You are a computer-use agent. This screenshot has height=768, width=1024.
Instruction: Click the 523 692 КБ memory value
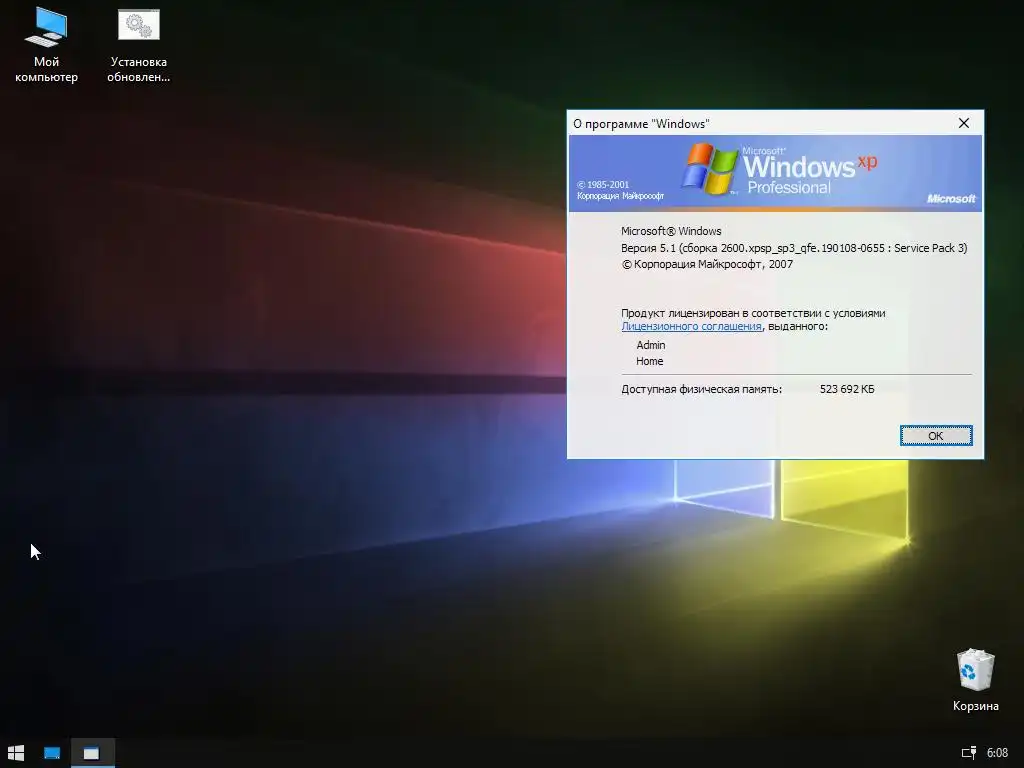pyautogui.click(x=846, y=389)
